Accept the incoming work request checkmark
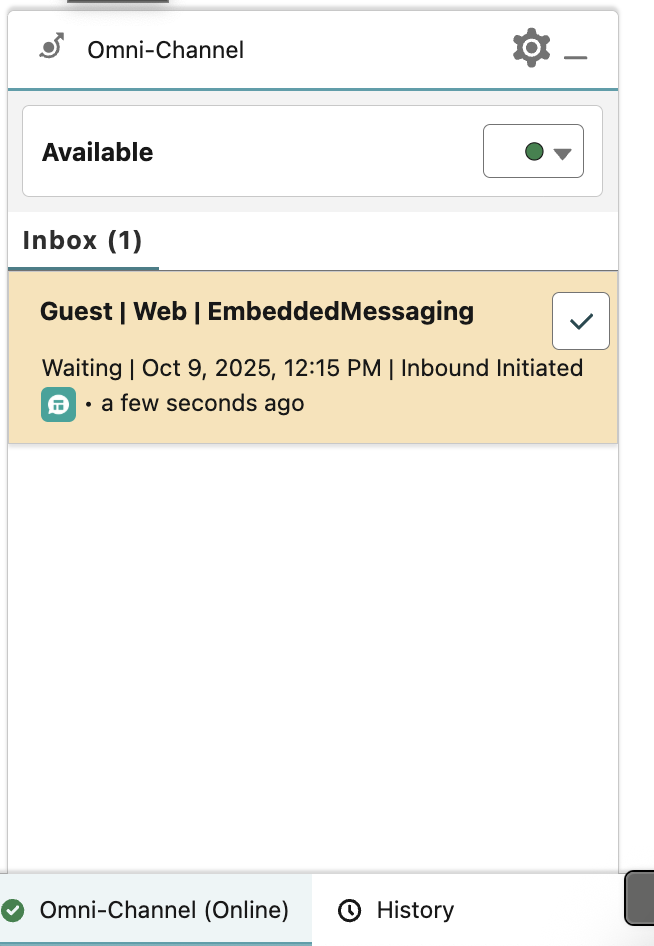Screen dimensions: 654x946 (580, 321)
